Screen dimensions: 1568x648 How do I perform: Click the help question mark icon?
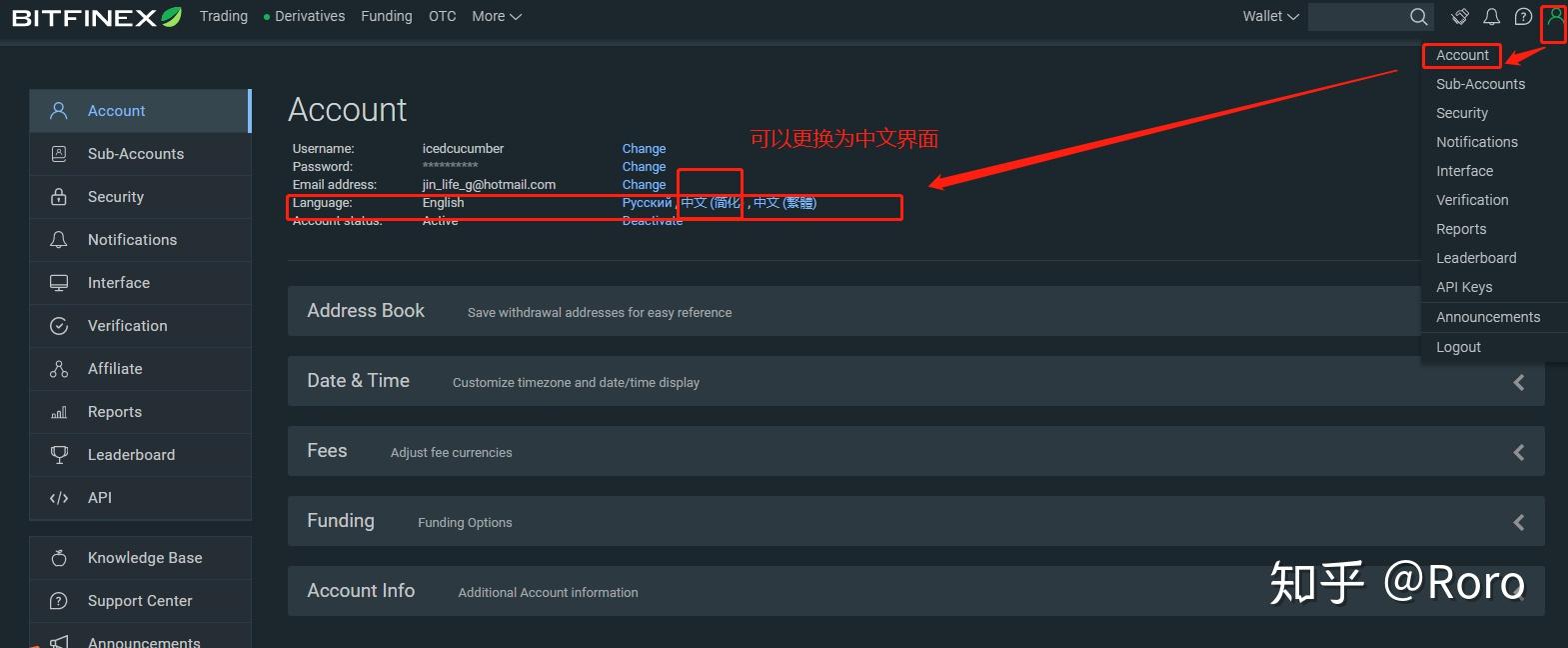point(1523,16)
